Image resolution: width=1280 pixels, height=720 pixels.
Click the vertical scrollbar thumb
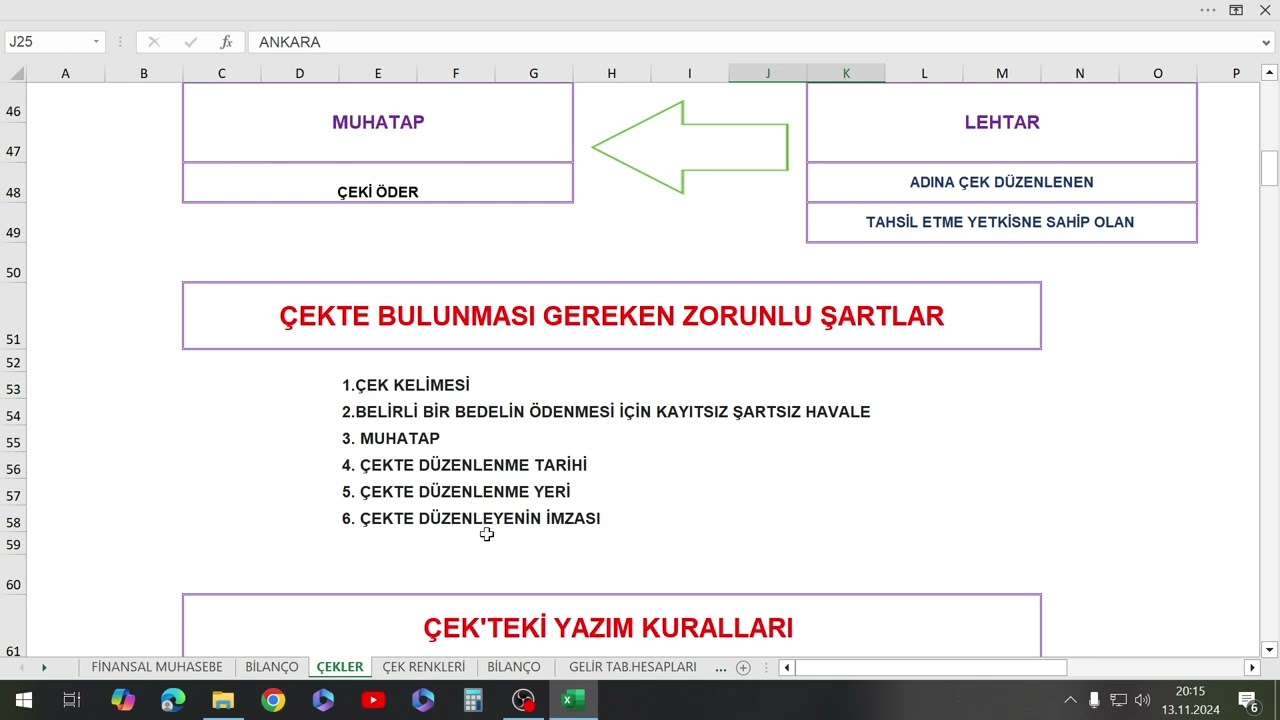1270,168
